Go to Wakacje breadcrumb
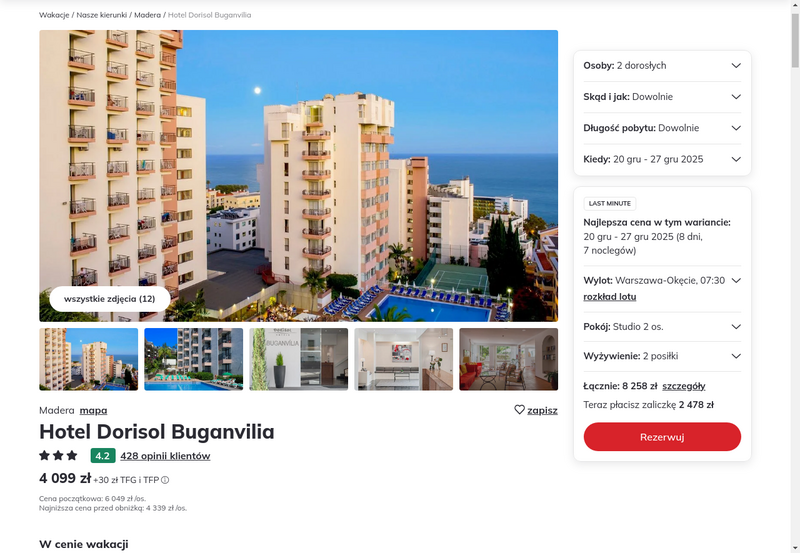The width and height of the screenshot is (800, 553). (x=54, y=15)
